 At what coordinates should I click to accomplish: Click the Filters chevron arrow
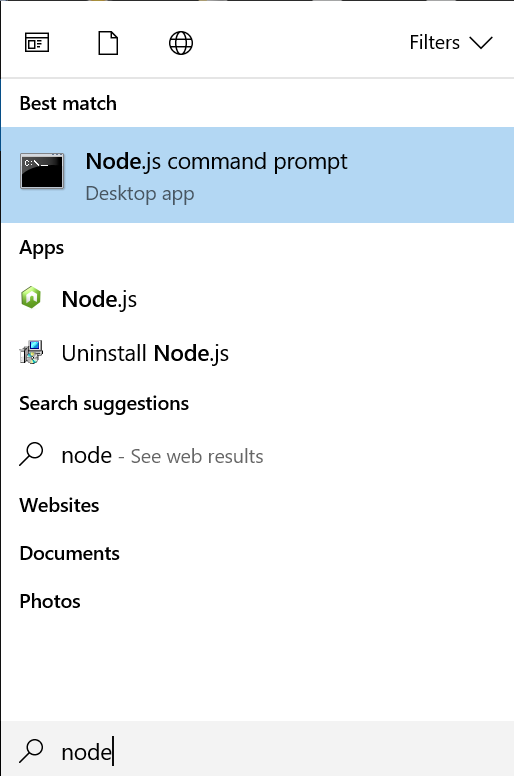pyautogui.click(x=481, y=43)
